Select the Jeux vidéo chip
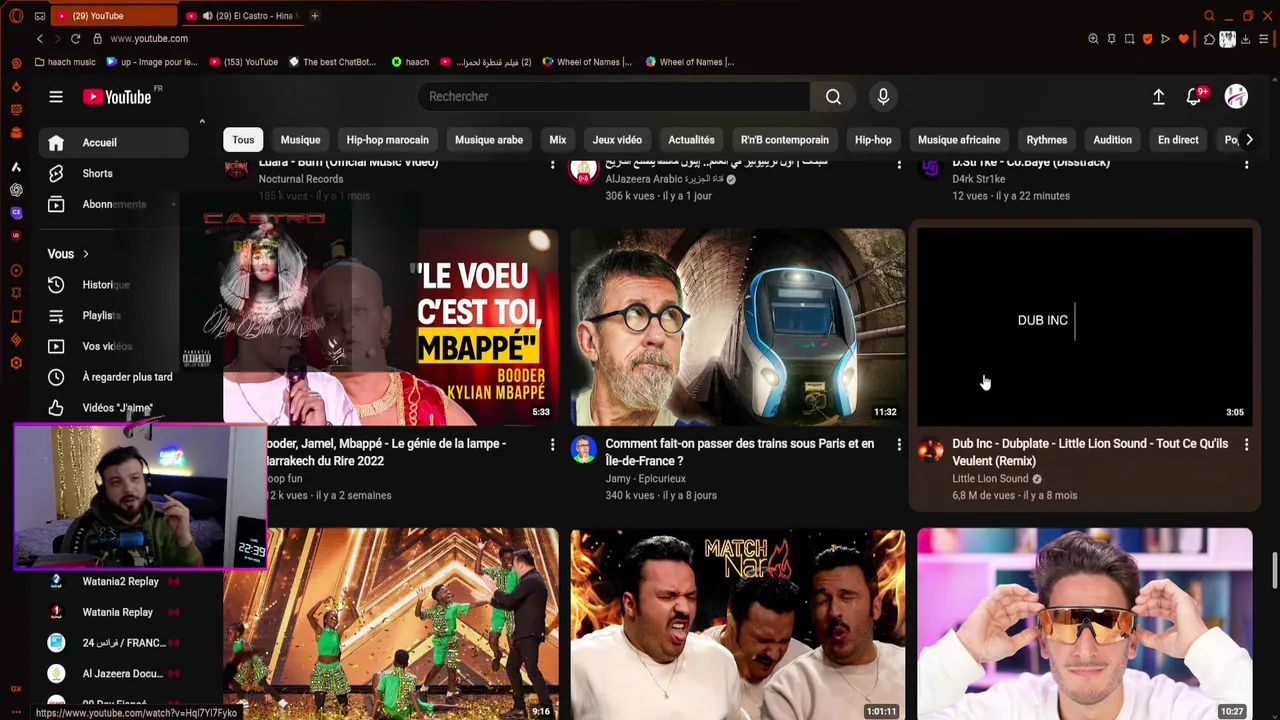1280x720 pixels. 617,140
